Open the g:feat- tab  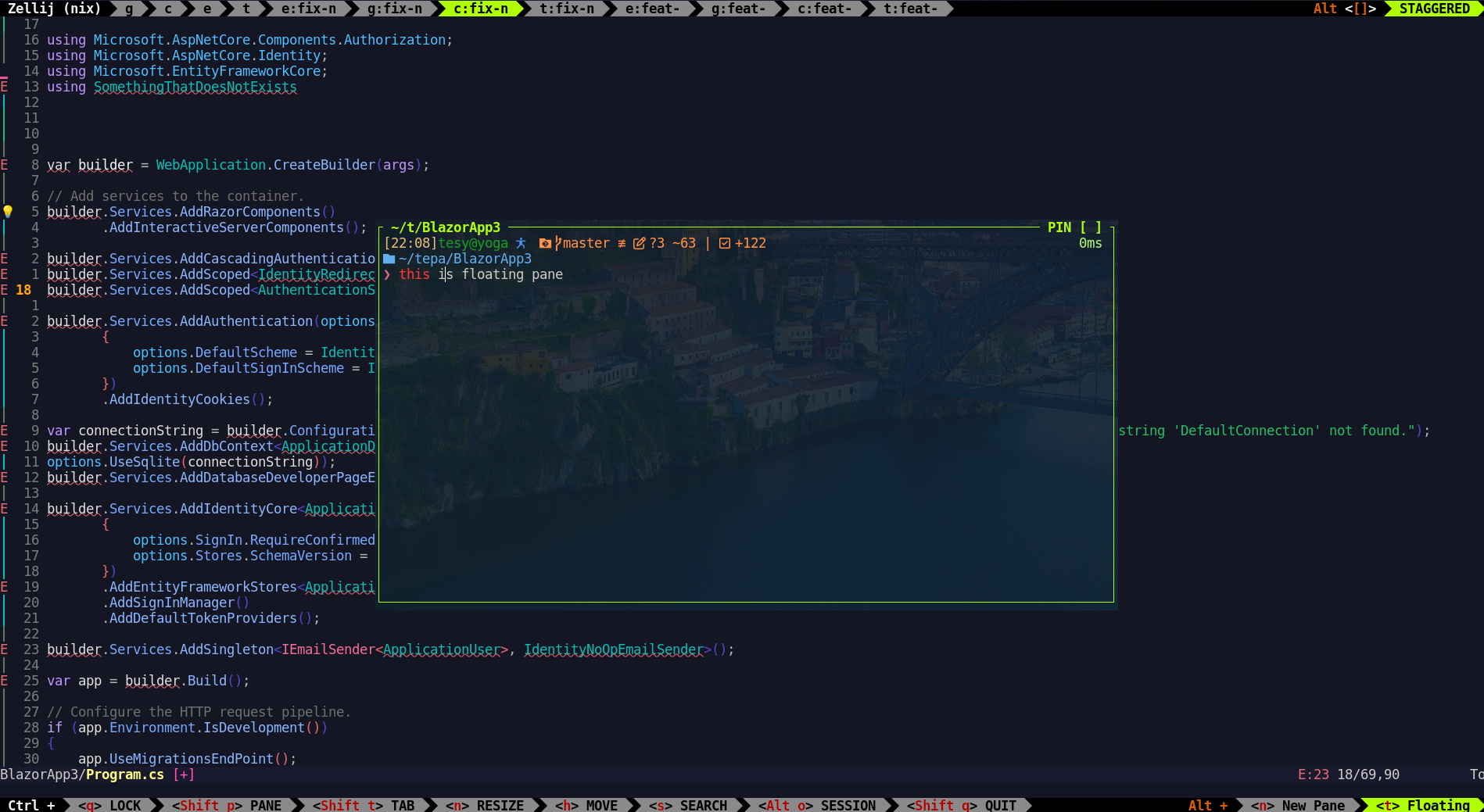[739, 9]
